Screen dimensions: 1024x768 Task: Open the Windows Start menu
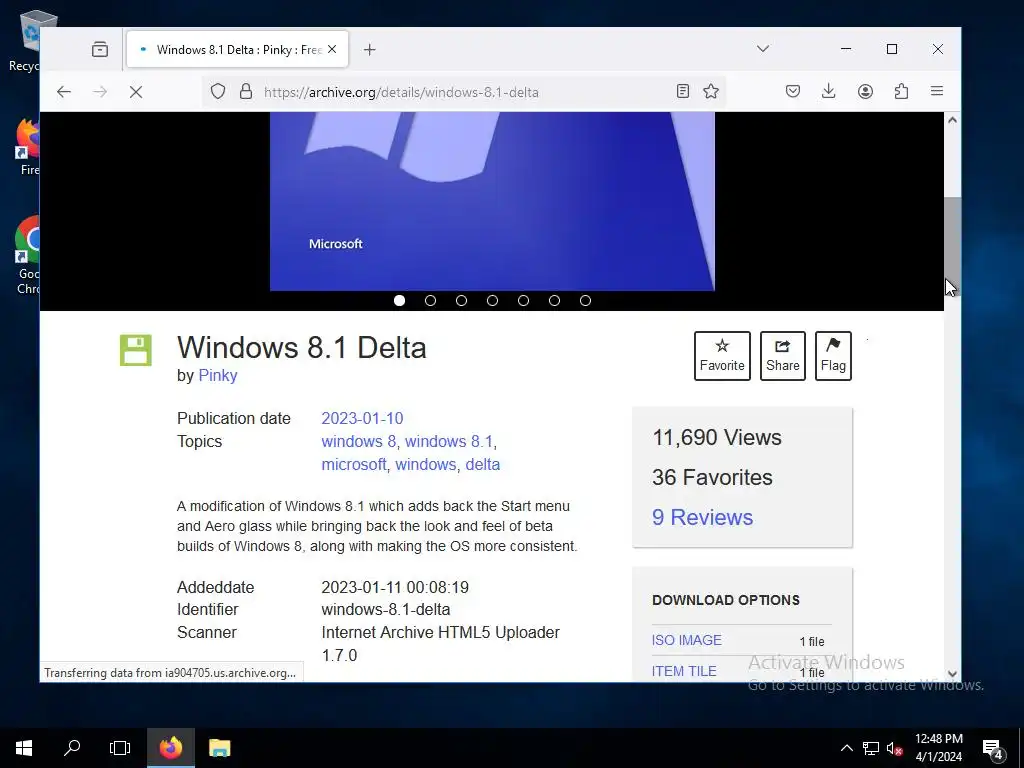[24, 748]
